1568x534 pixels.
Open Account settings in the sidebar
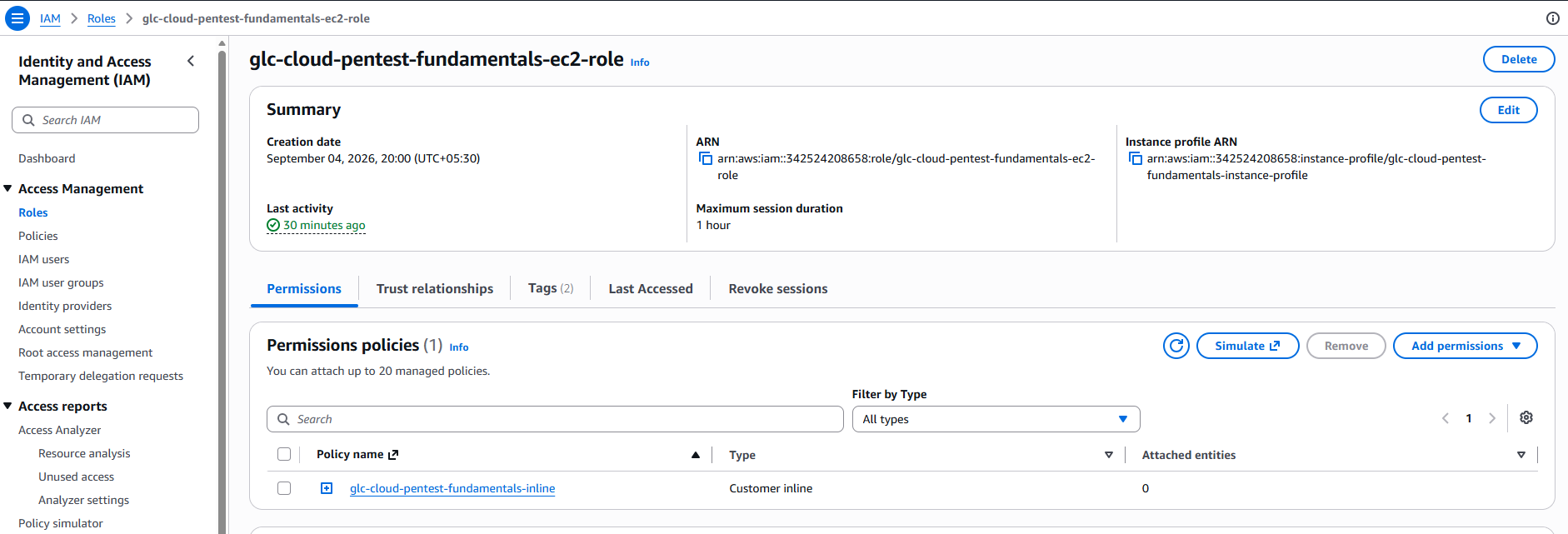[x=62, y=329]
